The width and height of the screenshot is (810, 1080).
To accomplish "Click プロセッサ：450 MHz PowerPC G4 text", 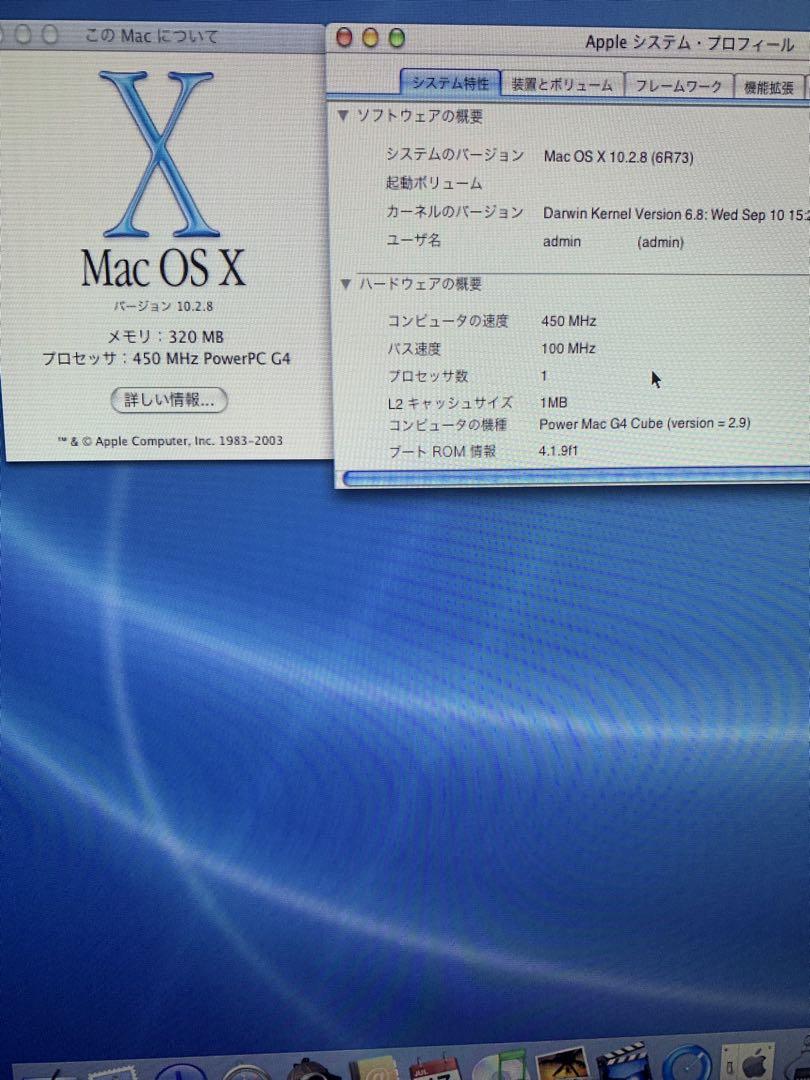I will pos(166,359).
